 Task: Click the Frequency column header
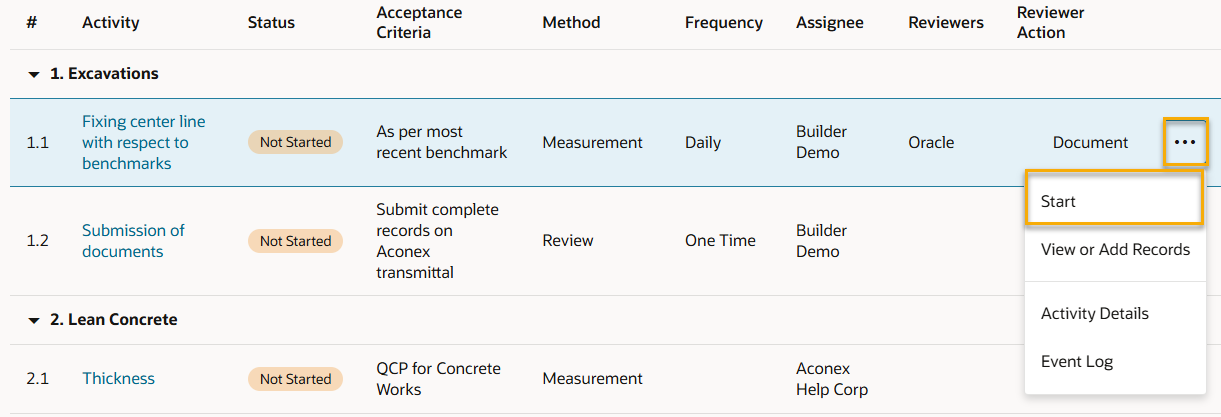pos(723,22)
